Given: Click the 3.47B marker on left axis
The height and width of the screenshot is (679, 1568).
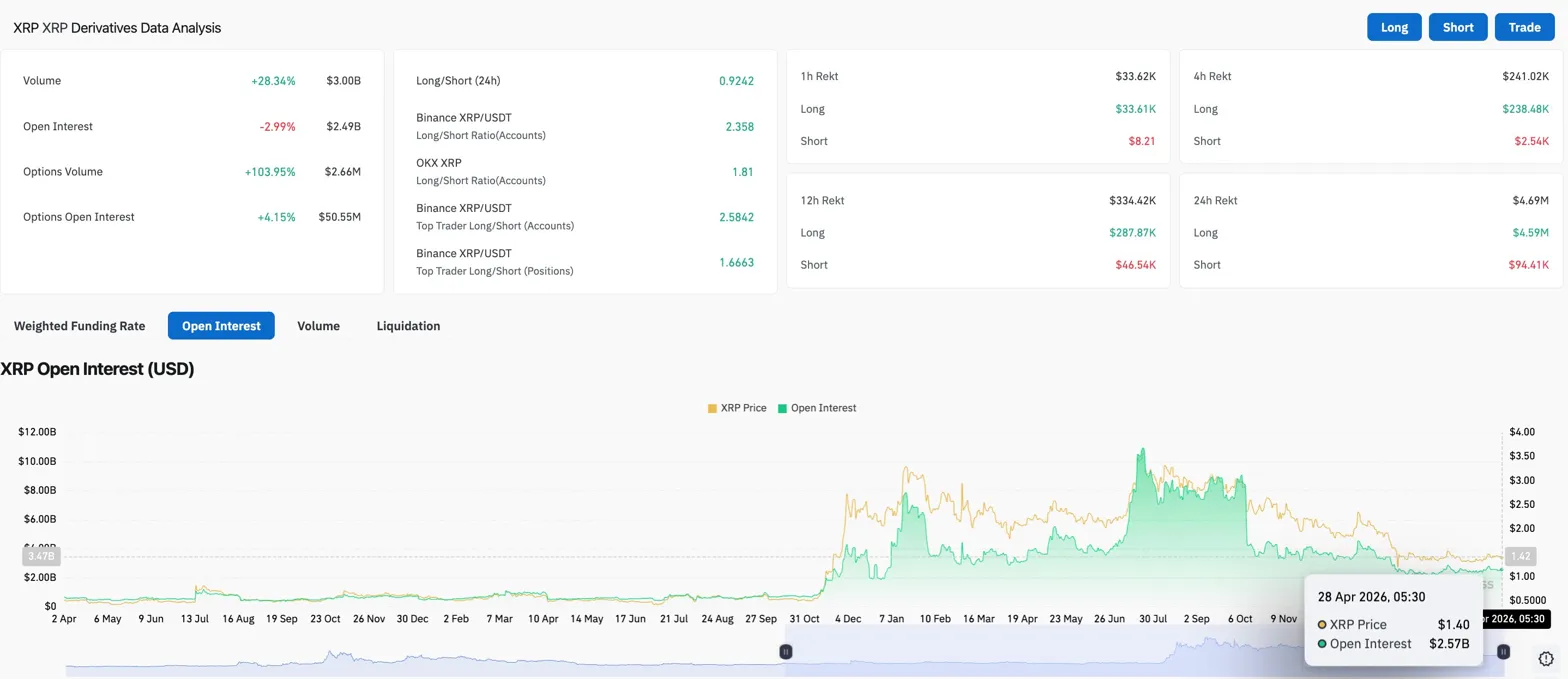Looking at the screenshot, I should coord(41,556).
